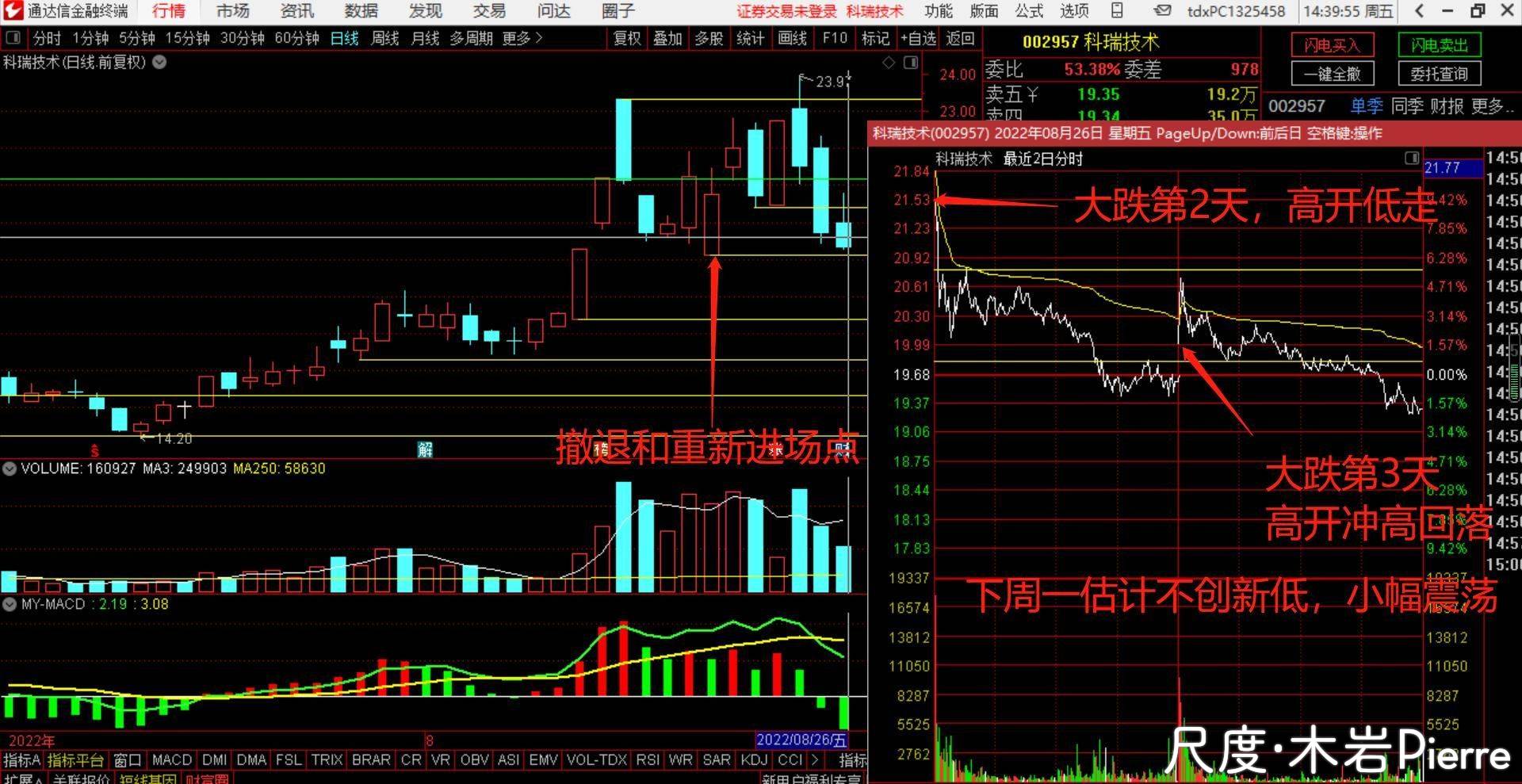Expand the MY-MACD indicator dropdown
1522x784 pixels.
click(x=10, y=604)
